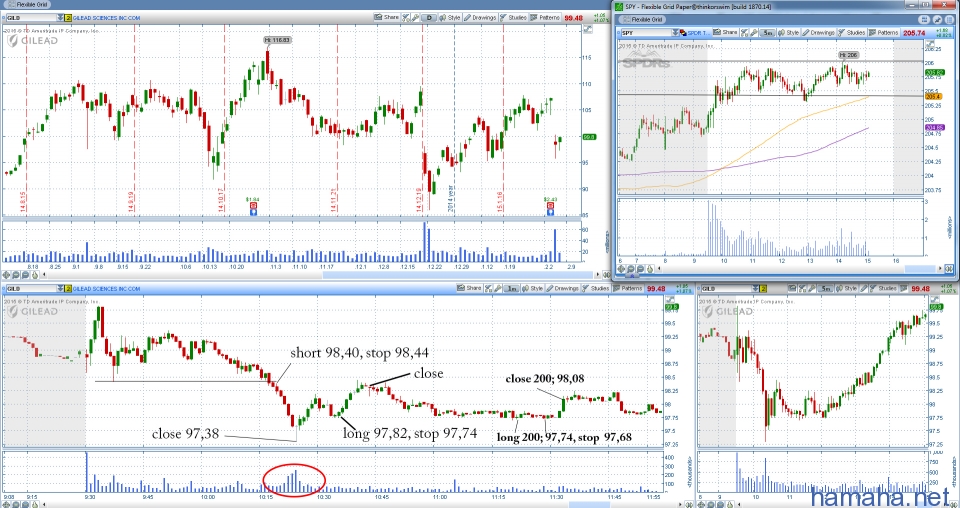Click the scissors quick-edit icon in daily chart

[405, 18]
